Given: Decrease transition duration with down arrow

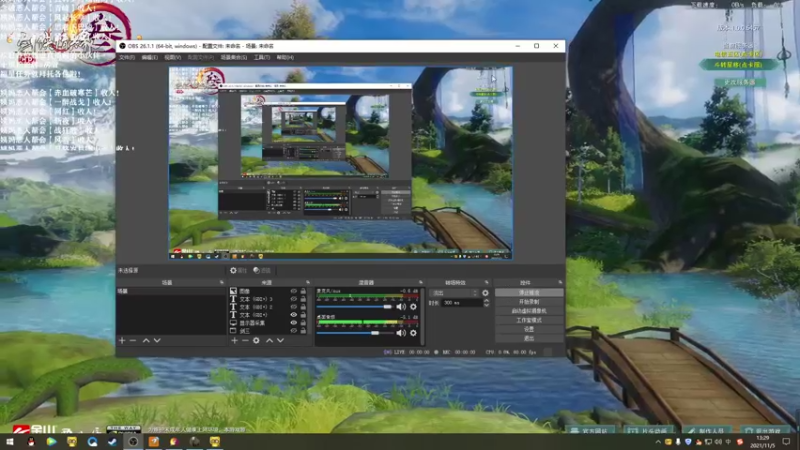Looking at the screenshot, I should coord(486,305).
